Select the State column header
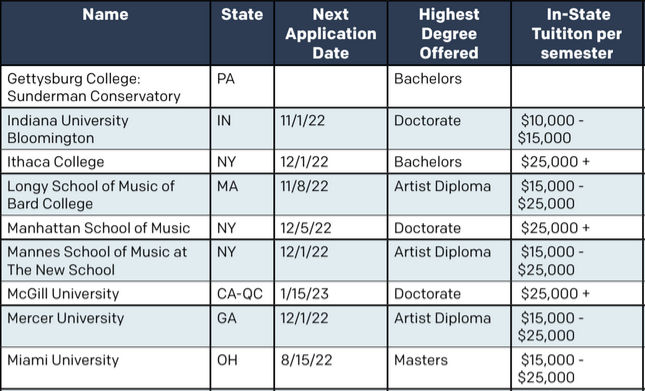Image resolution: width=645 pixels, height=391 pixels. [242, 33]
